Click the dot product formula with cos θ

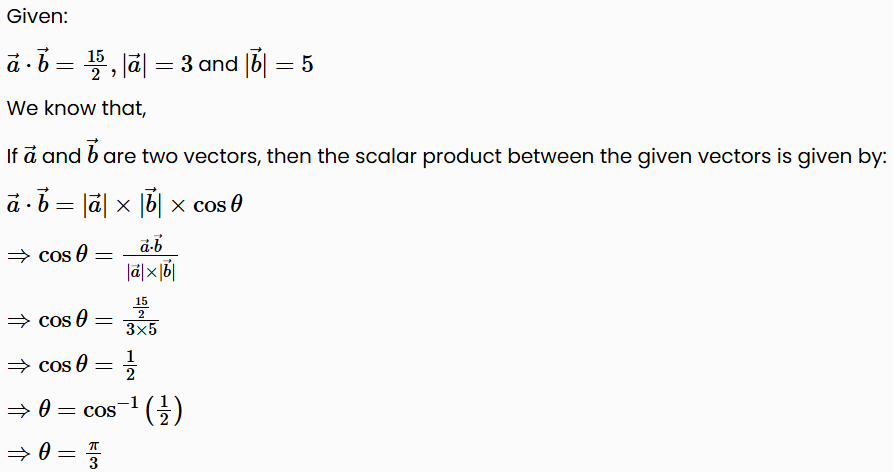coord(125,203)
